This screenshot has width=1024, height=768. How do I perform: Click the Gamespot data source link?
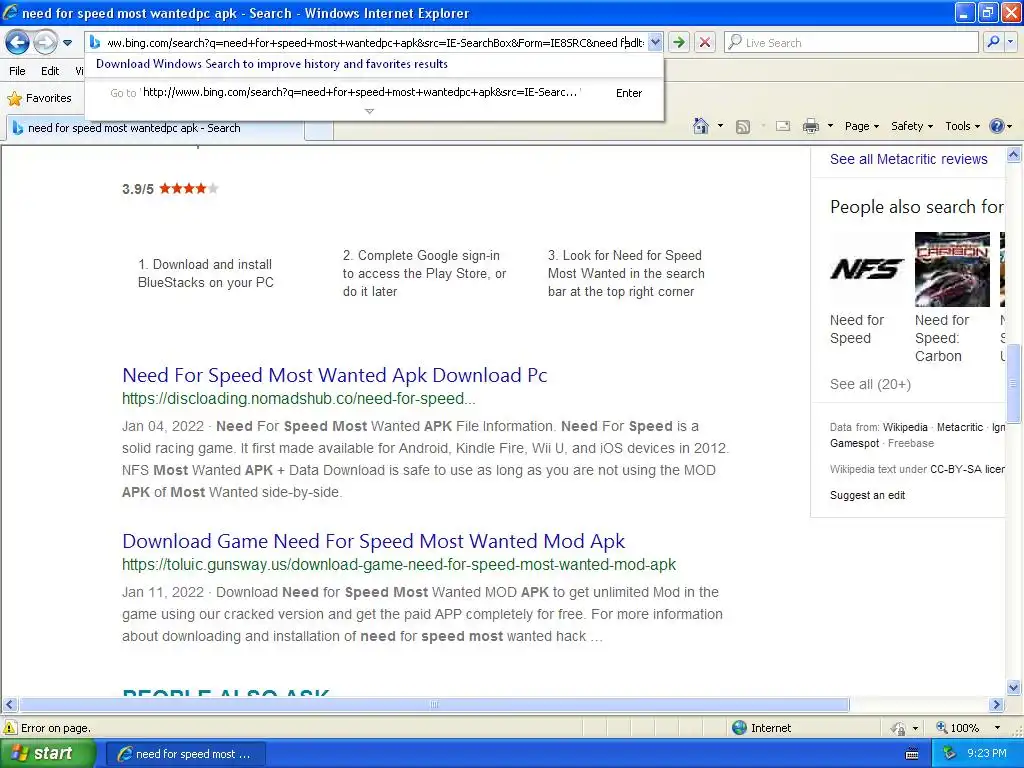(854, 443)
